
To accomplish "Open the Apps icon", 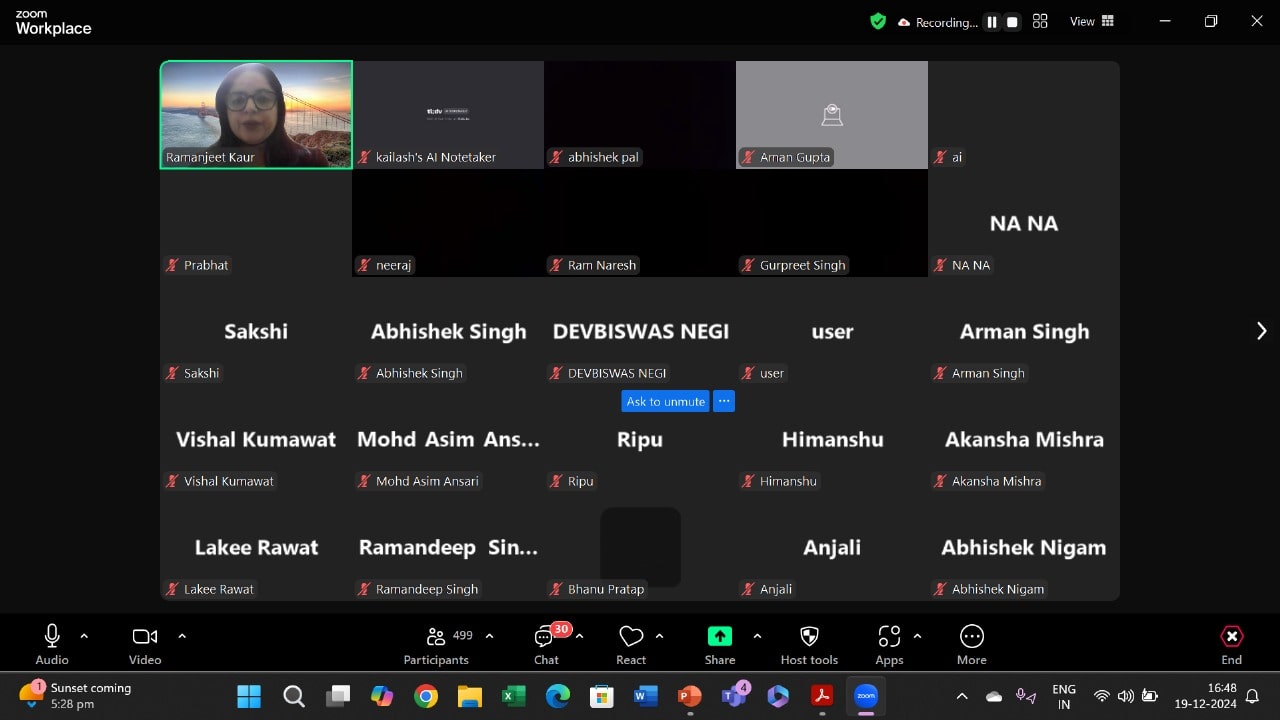I will (x=889, y=637).
